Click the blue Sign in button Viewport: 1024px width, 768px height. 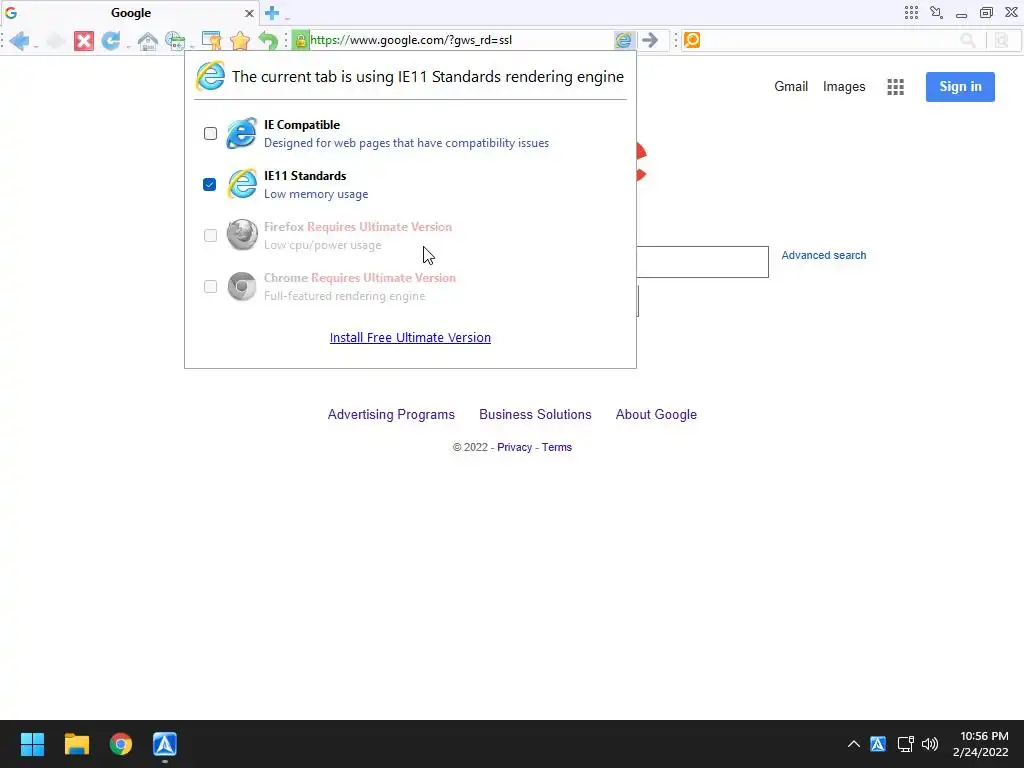pos(960,87)
